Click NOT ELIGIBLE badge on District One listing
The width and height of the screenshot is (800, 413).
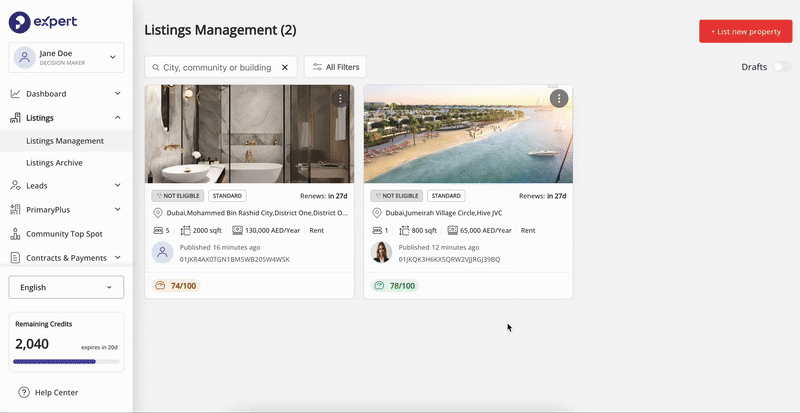pyautogui.click(x=178, y=196)
